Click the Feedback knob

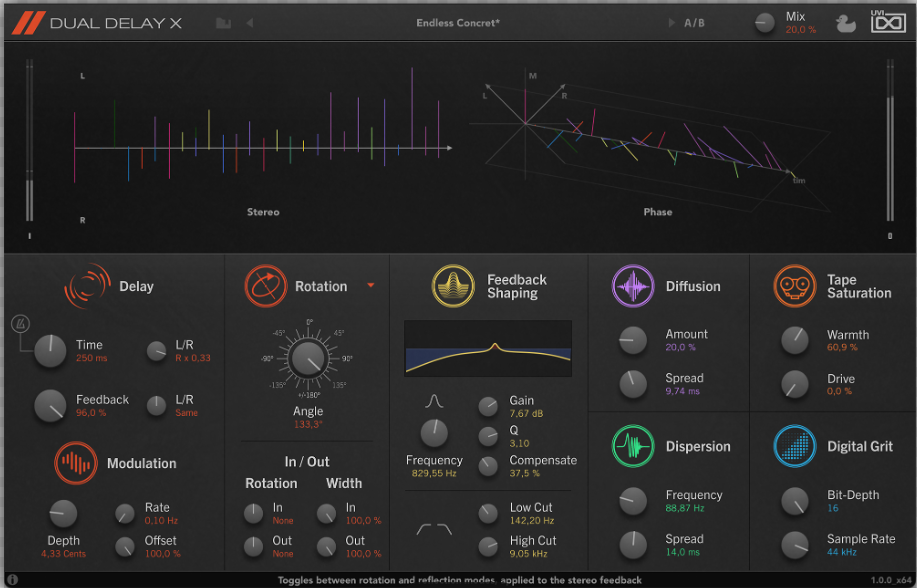tap(50, 406)
